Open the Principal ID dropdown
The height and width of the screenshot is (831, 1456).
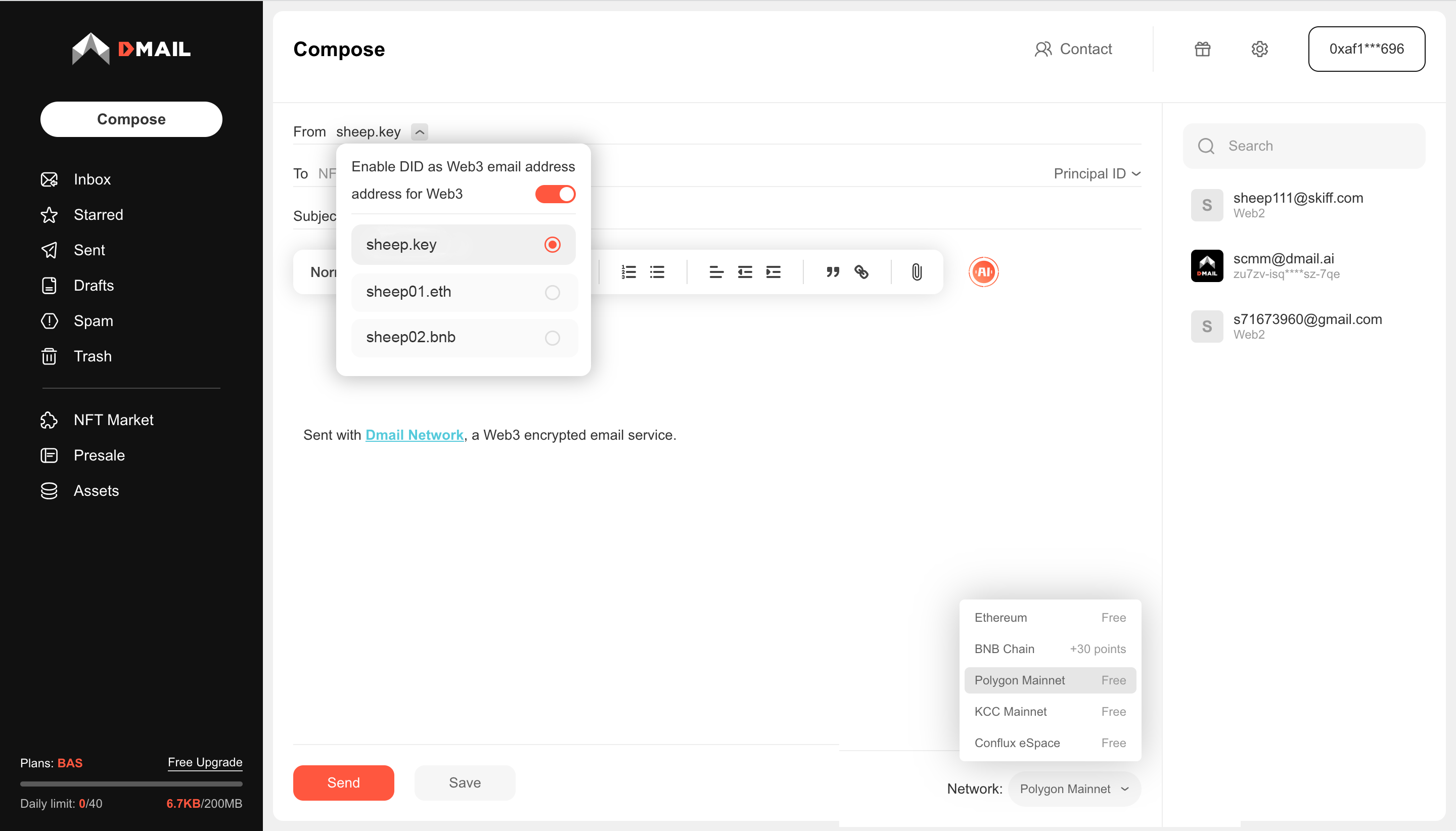(1097, 173)
